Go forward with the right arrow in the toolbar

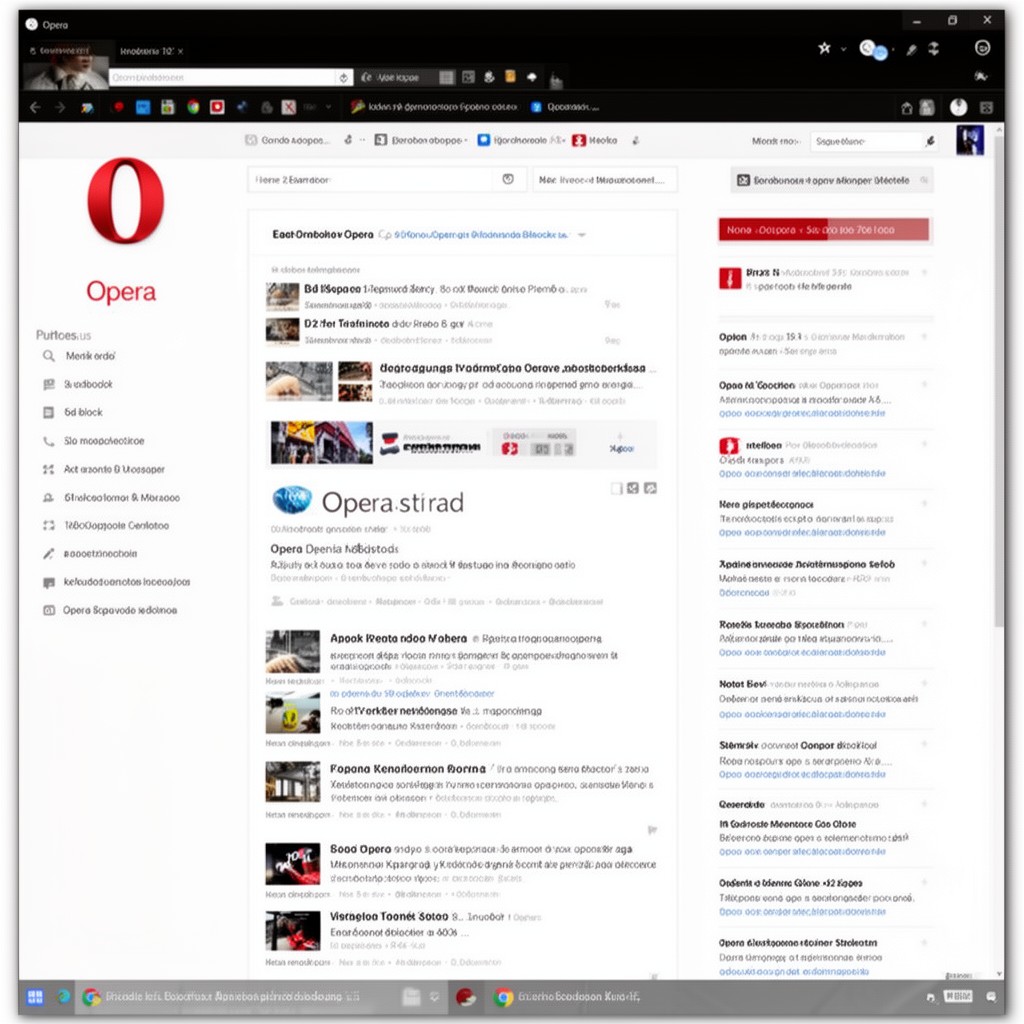click(x=60, y=107)
